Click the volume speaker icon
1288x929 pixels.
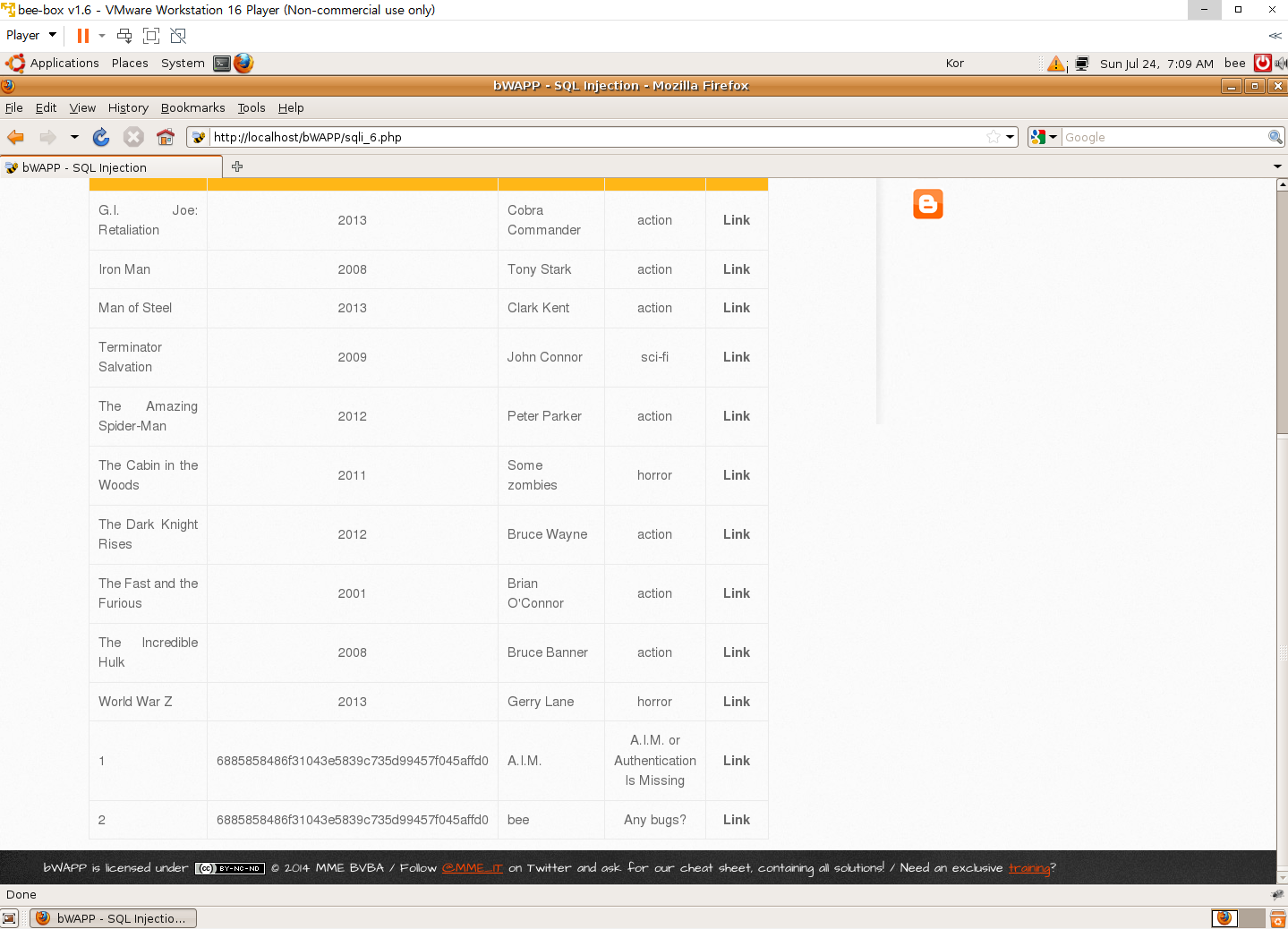click(x=1281, y=63)
